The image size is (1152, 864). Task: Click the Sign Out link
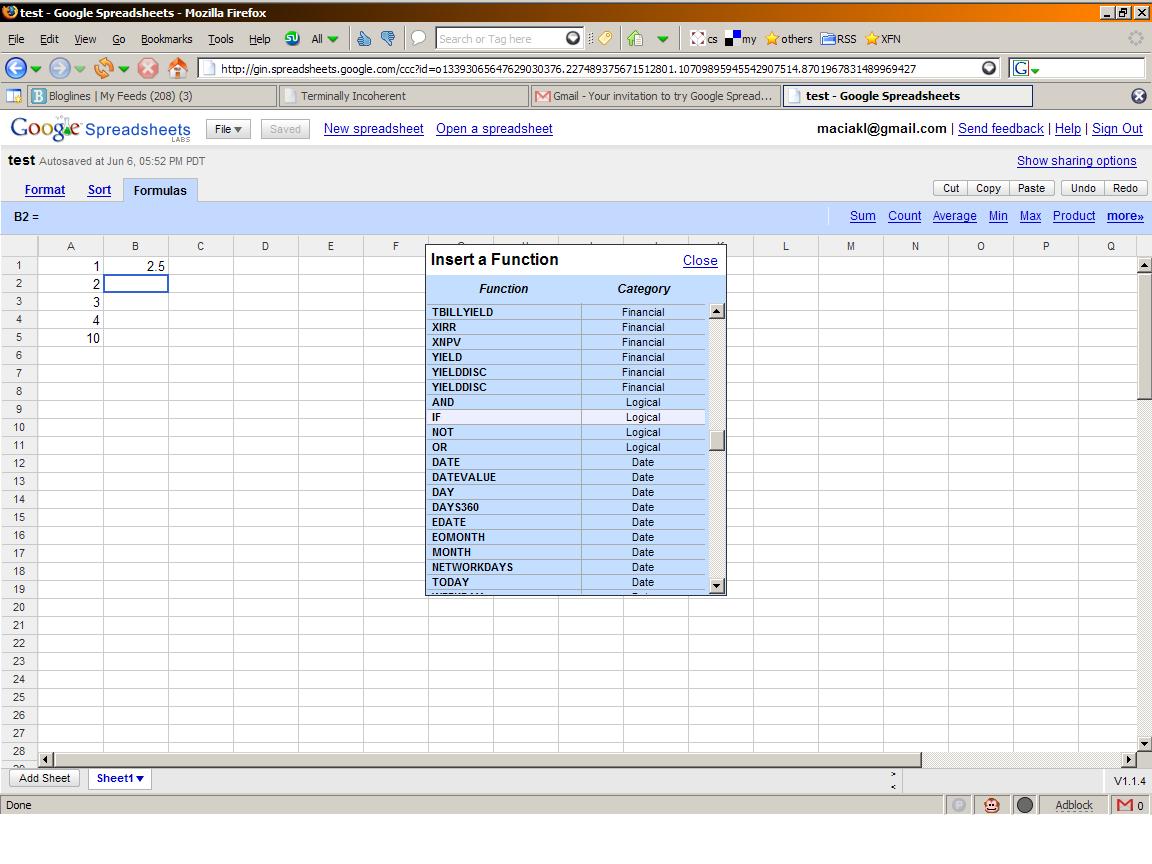pos(1117,129)
